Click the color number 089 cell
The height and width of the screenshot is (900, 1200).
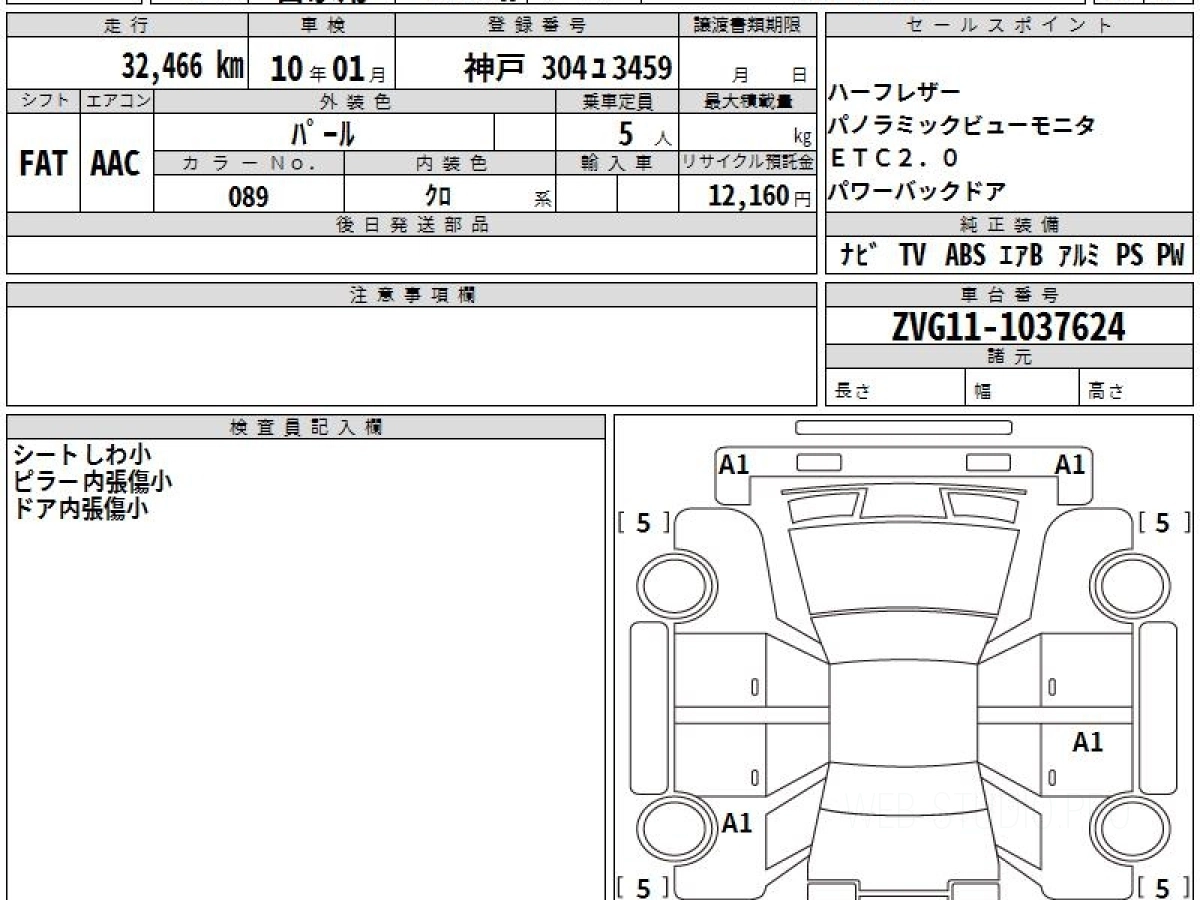(x=248, y=197)
